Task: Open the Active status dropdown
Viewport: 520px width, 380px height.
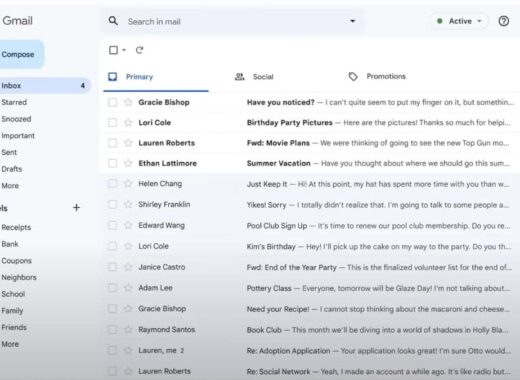Action: (479, 21)
